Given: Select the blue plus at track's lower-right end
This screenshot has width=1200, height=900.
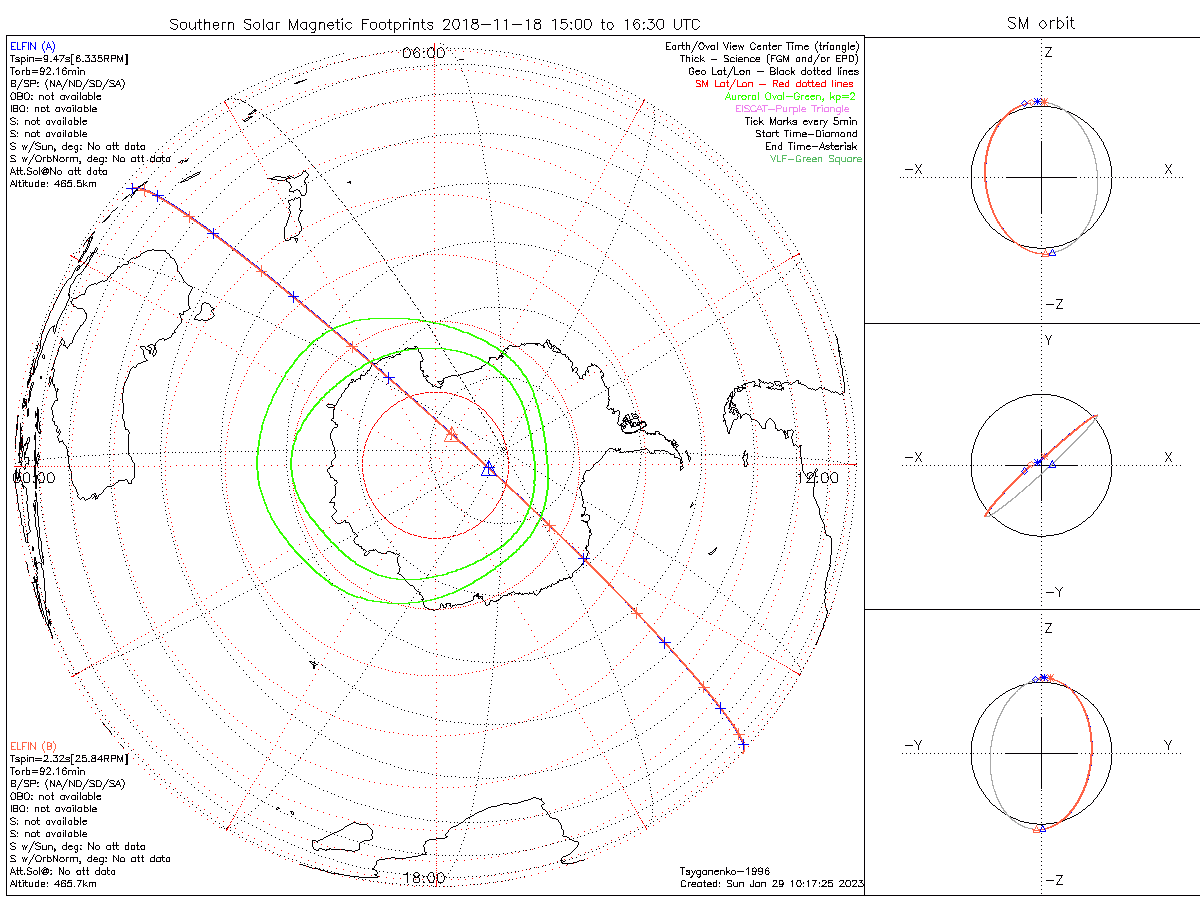Looking at the screenshot, I should click(x=742, y=744).
